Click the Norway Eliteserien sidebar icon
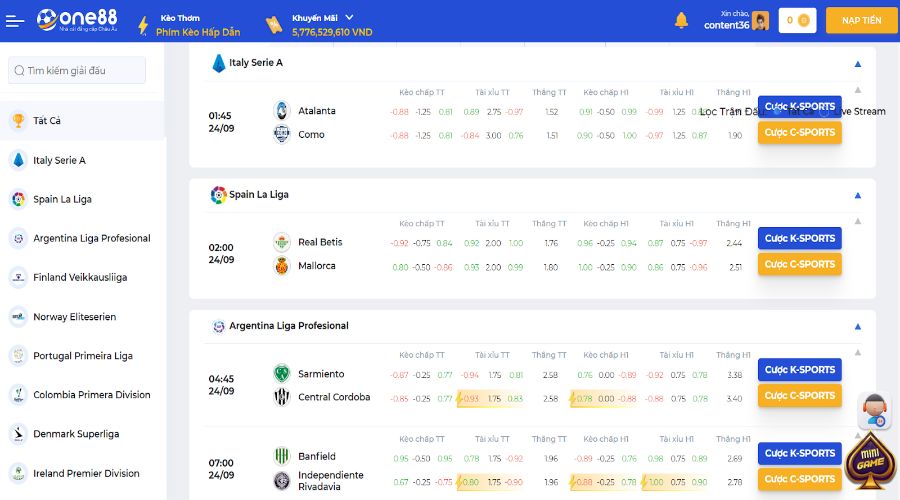This screenshot has width=900, height=500. coord(18,316)
